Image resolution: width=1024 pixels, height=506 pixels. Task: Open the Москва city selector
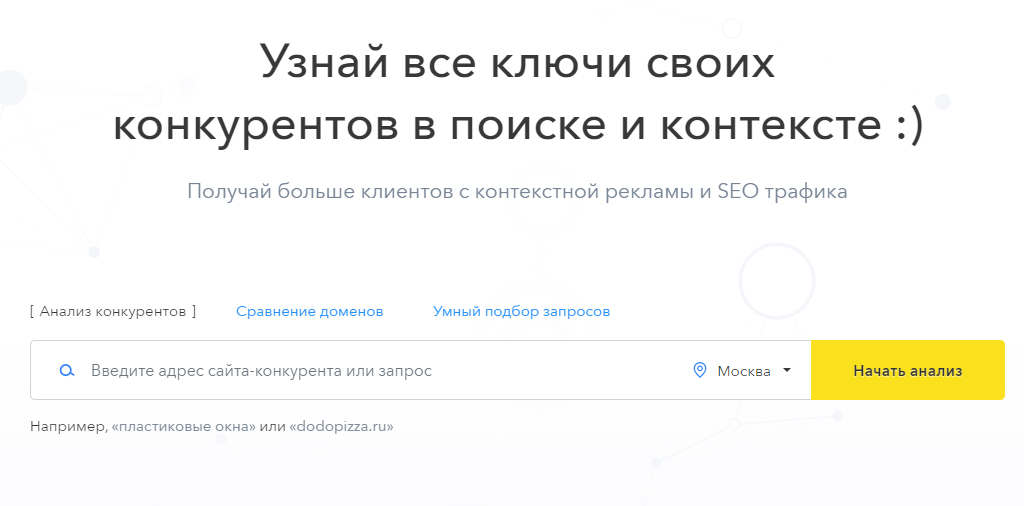tap(744, 371)
